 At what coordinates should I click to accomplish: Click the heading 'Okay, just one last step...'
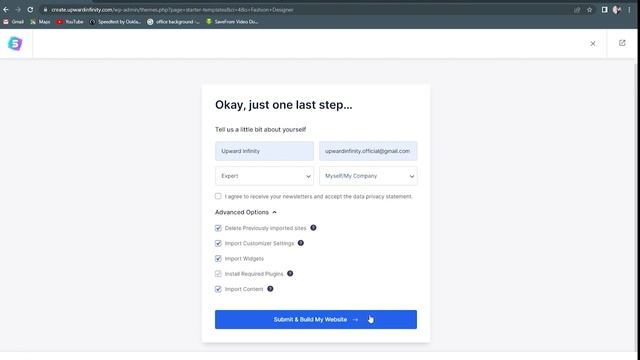click(x=284, y=105)
